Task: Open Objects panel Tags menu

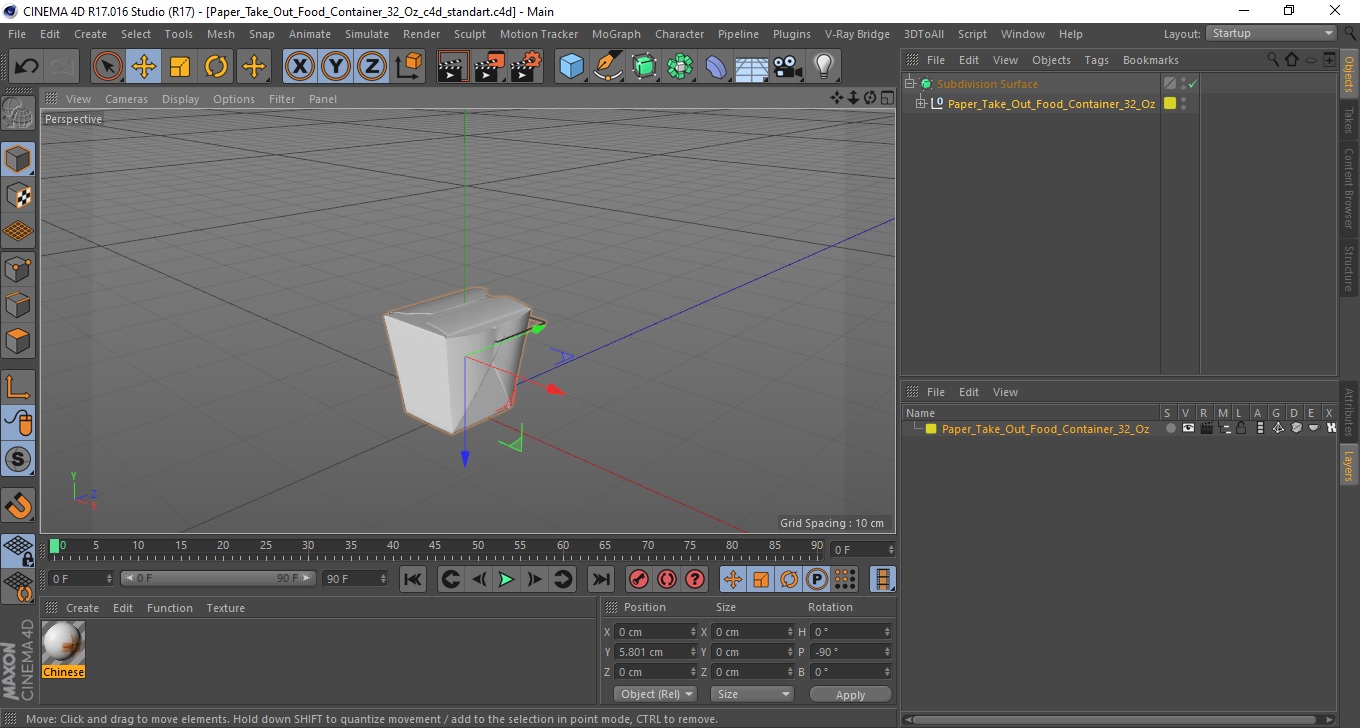Action: 1096,60
